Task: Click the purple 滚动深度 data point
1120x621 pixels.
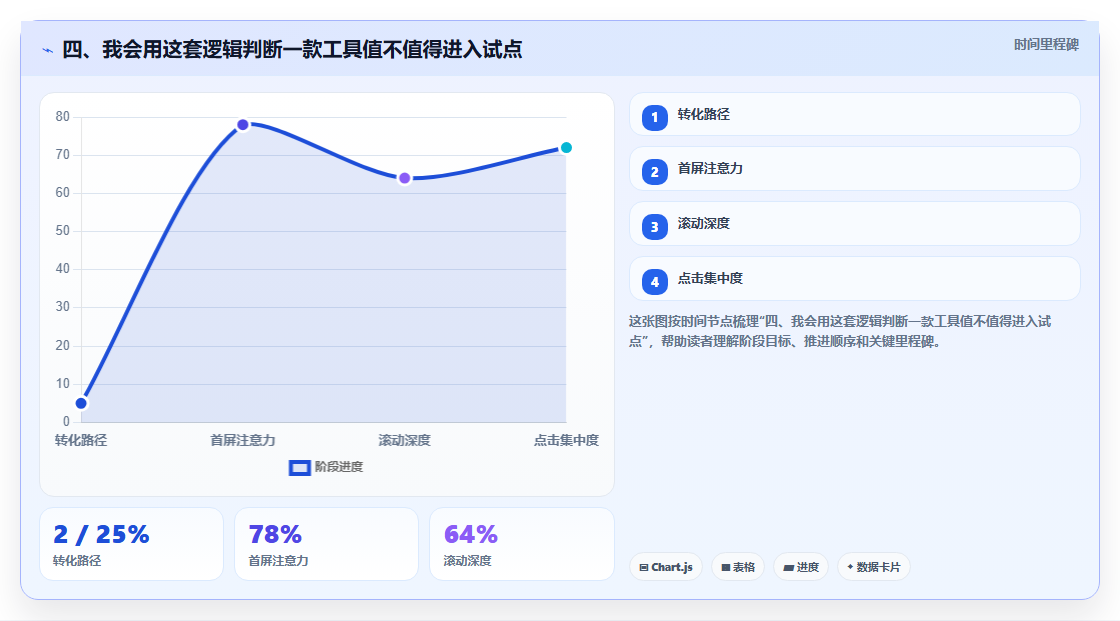Action: pyautogui.click(x=404, y=178)
